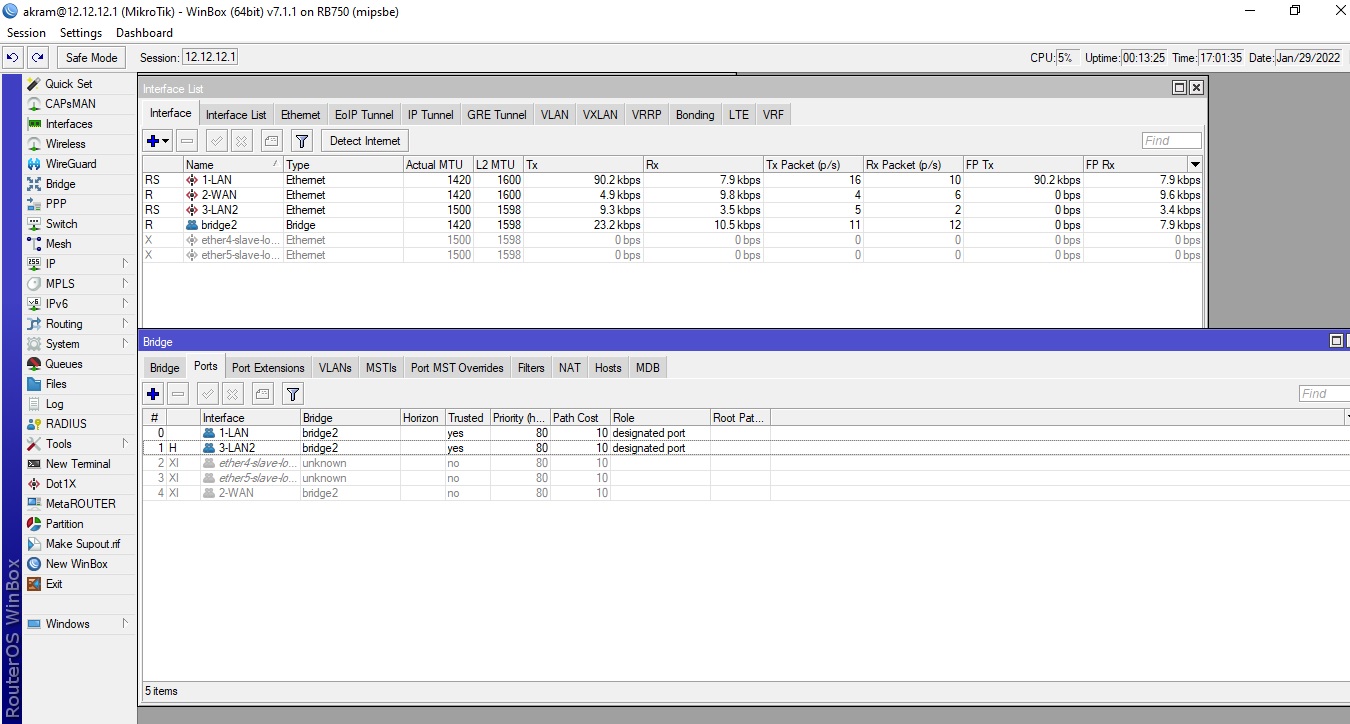Click the Detect Internet button
Image resolution: width=1350 pixels, height=724 pixels.
363,140
